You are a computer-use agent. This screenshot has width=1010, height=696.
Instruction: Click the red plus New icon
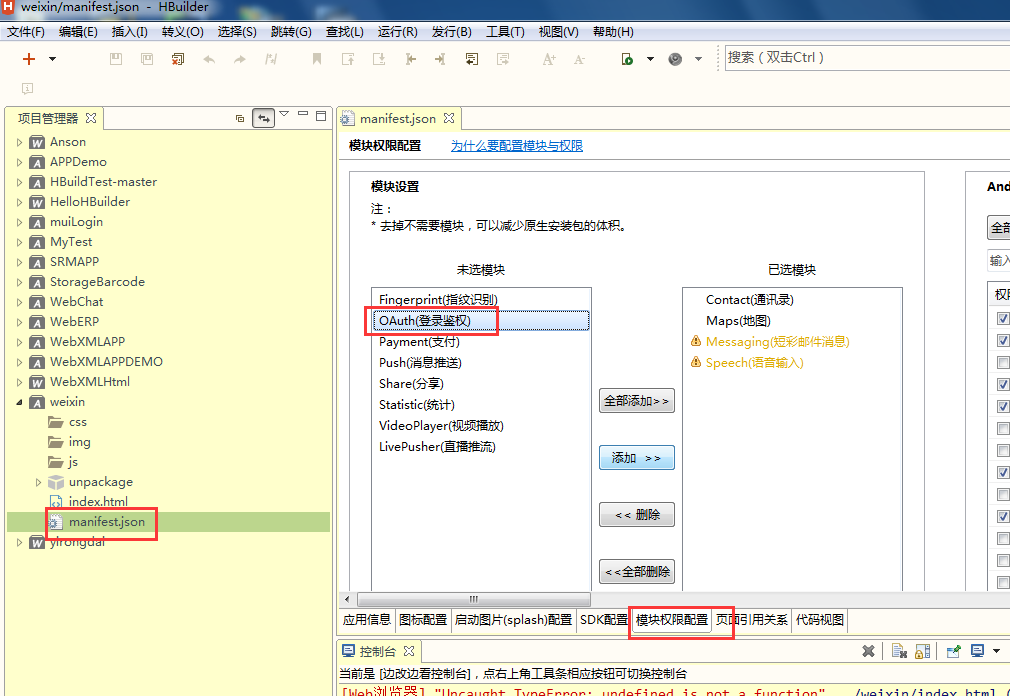(28, 59)
